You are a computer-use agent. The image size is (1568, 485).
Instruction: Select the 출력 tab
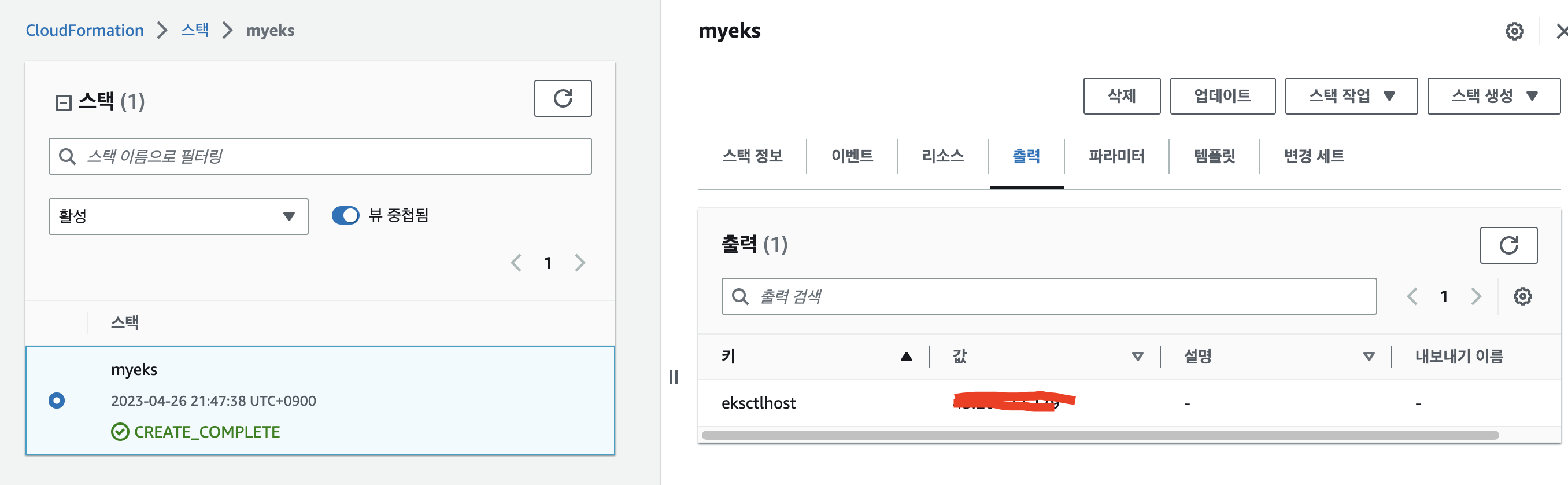[x=1026, y=157]
